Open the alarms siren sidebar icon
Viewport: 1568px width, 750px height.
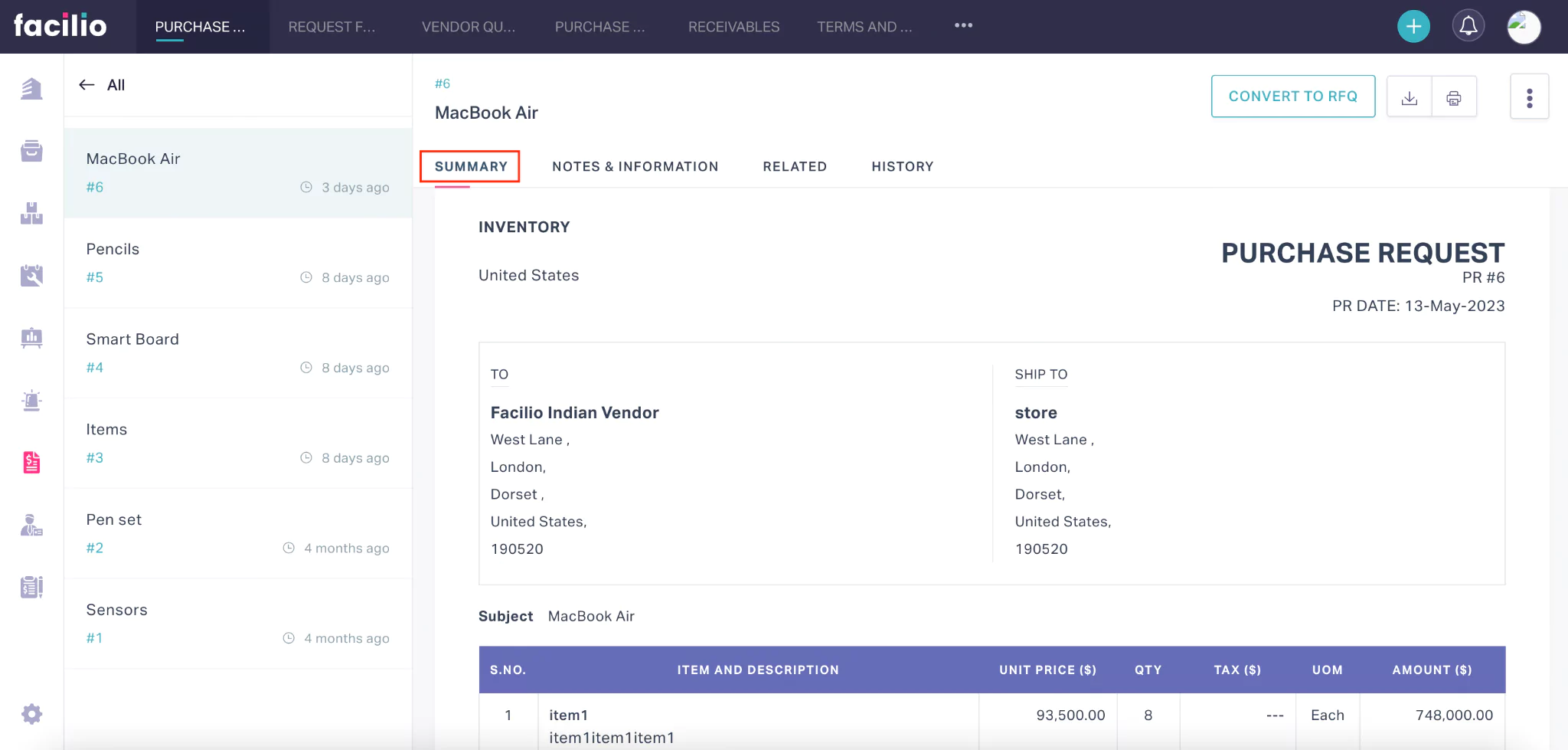[31, 401]
